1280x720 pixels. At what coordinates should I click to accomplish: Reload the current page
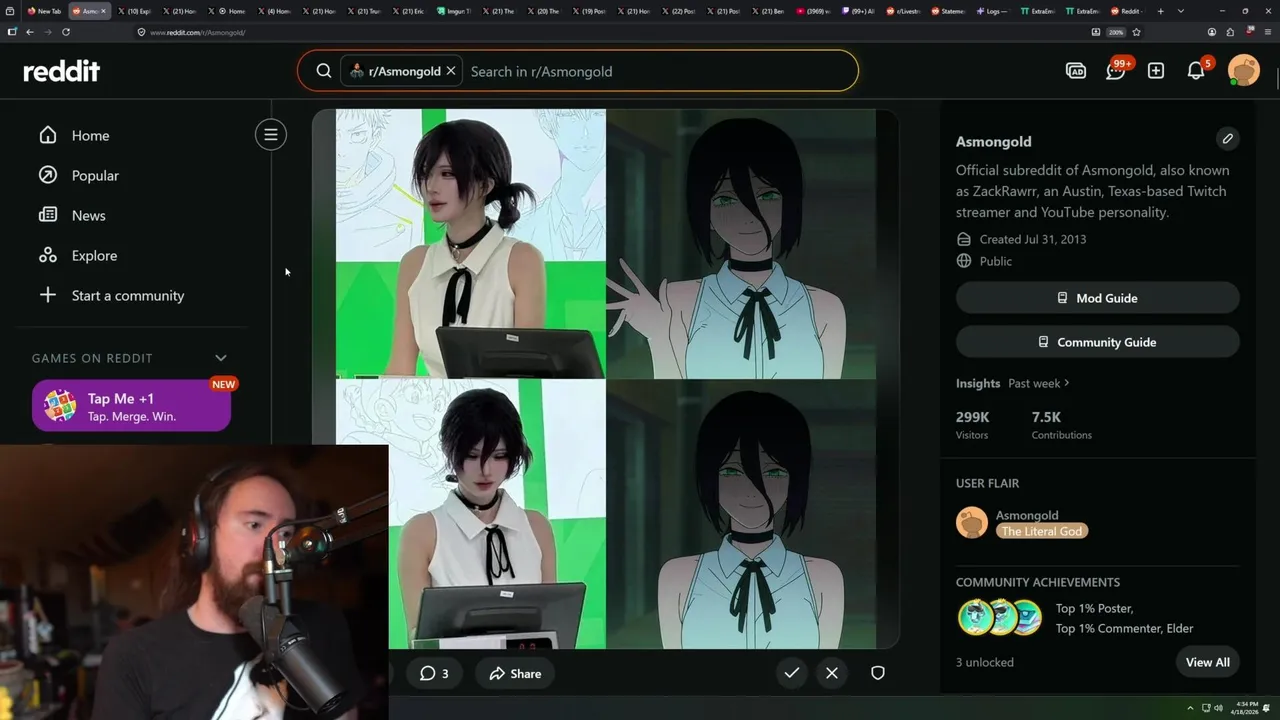(66, 32)
